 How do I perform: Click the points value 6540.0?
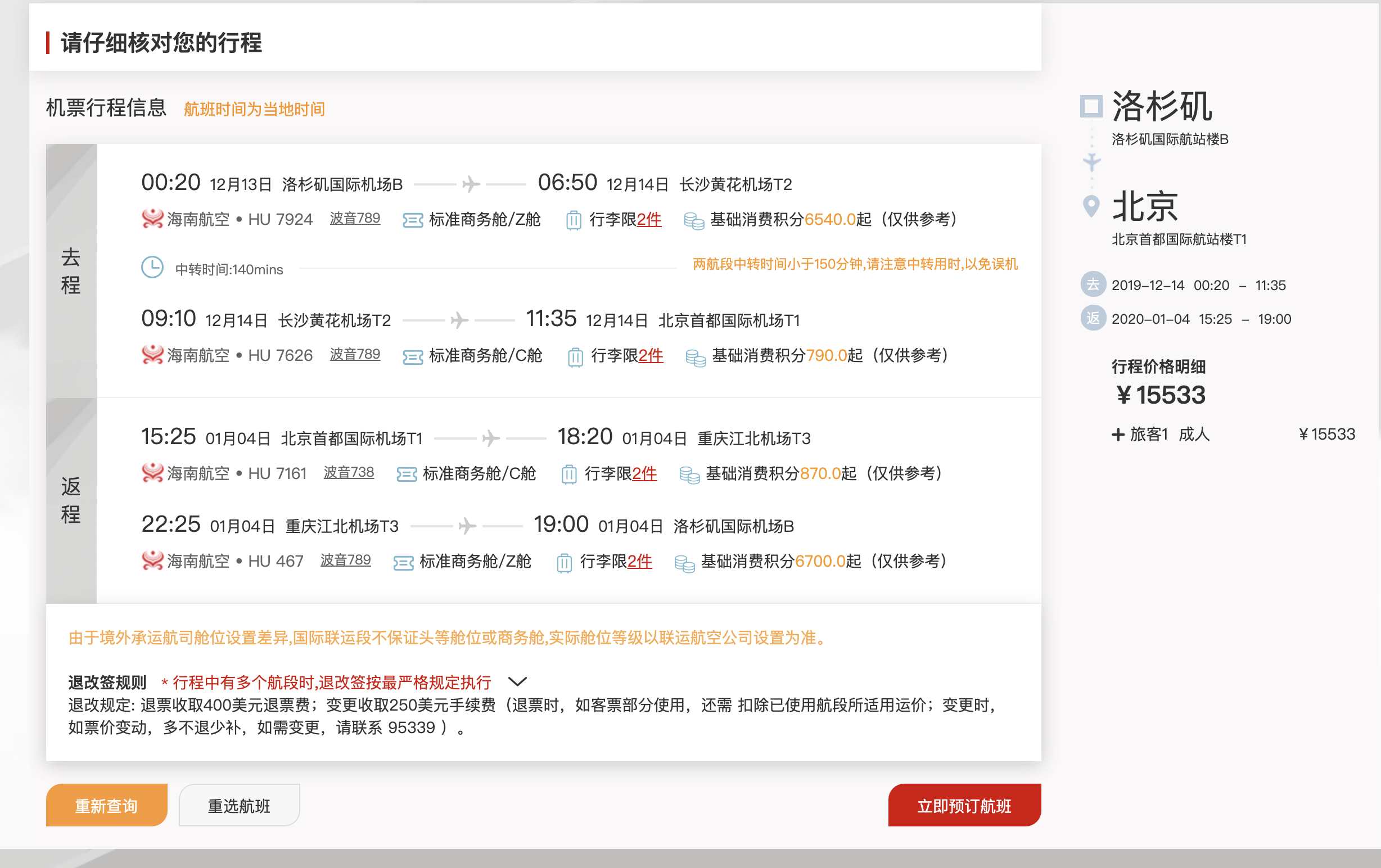(x=830, y=219)
